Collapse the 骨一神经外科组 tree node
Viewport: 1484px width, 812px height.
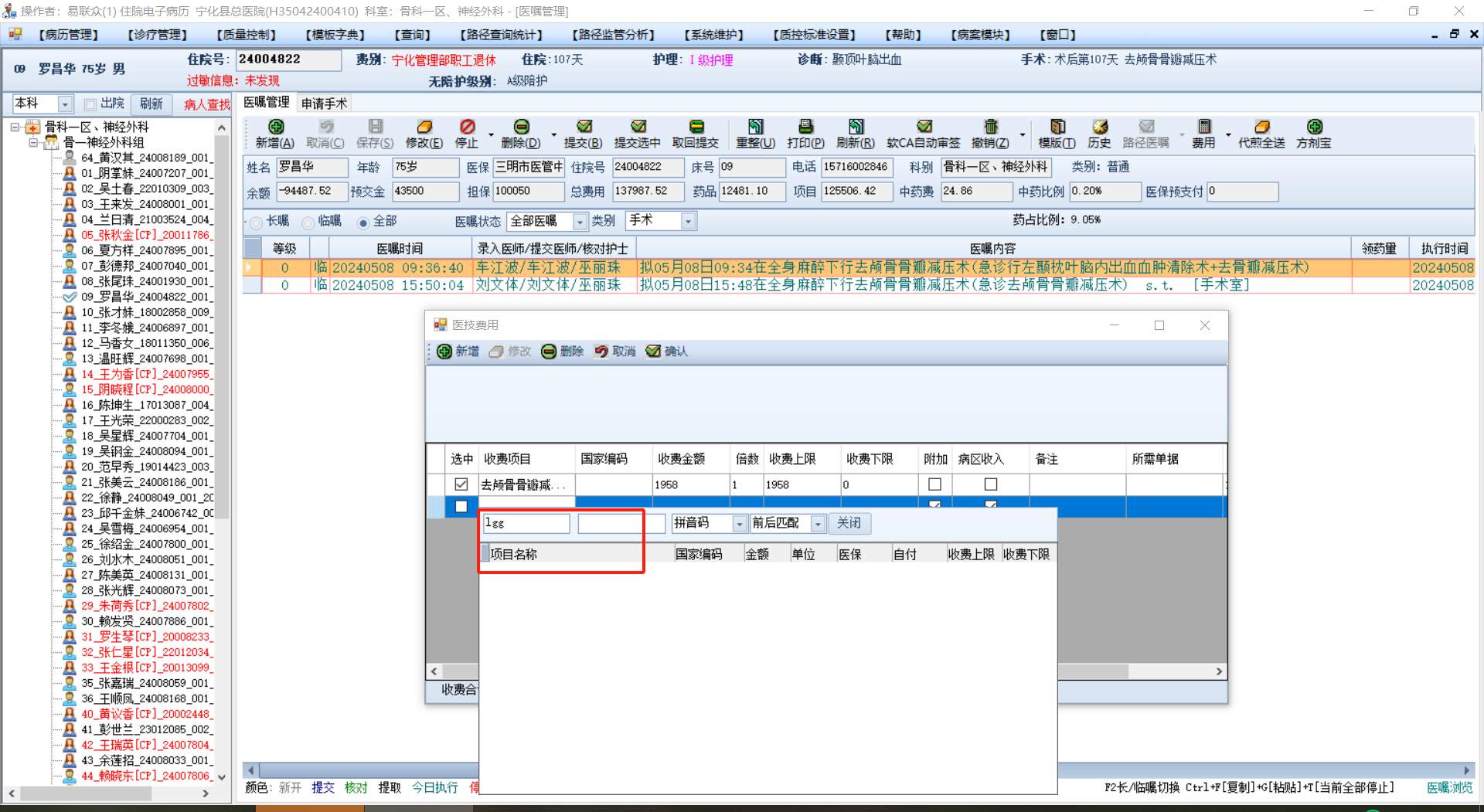click(x=33, y=143)
